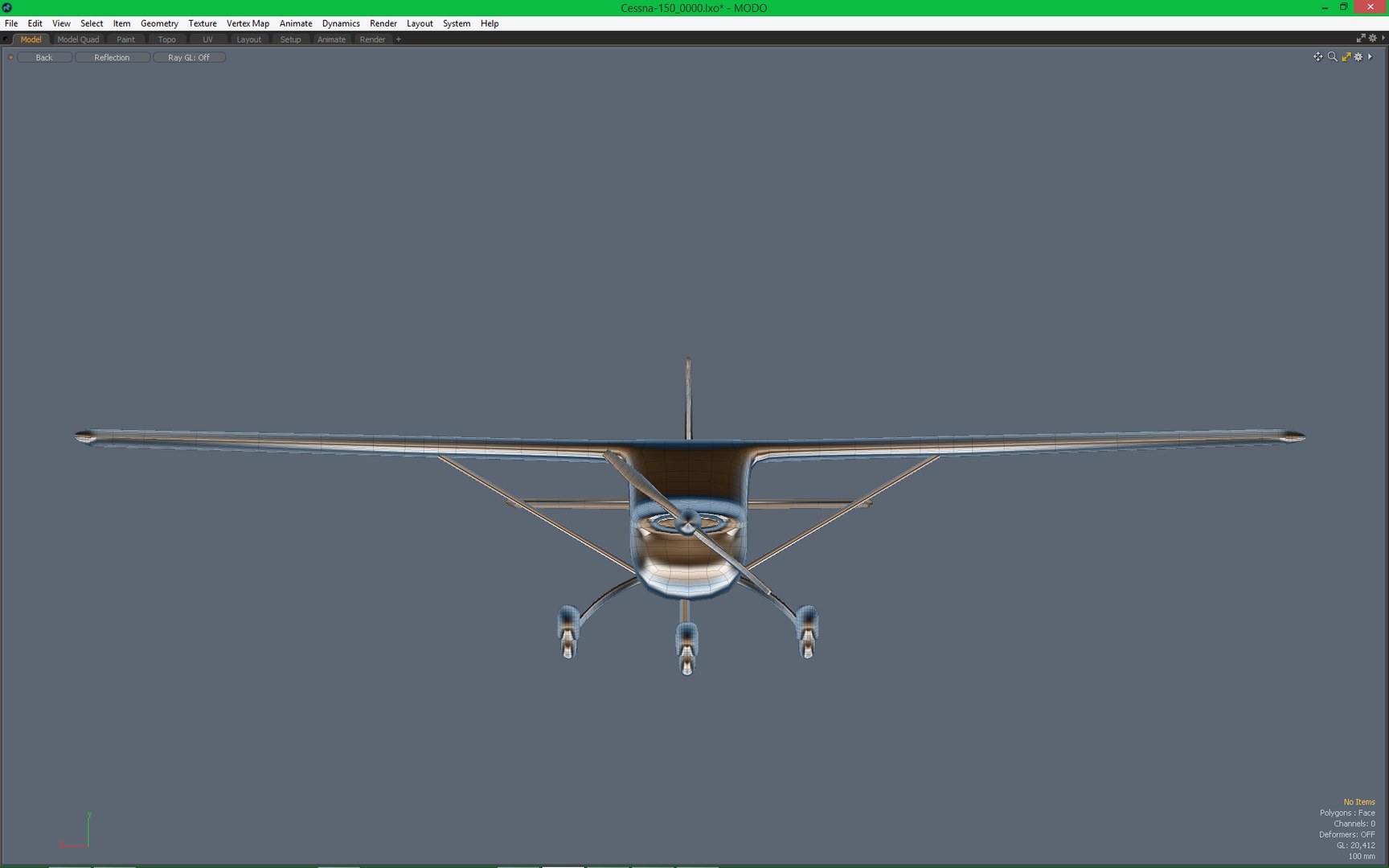Image resolution: width=1389 pixels, height=868 pixels.
Task: Open the Select menu
Action: 92,23
